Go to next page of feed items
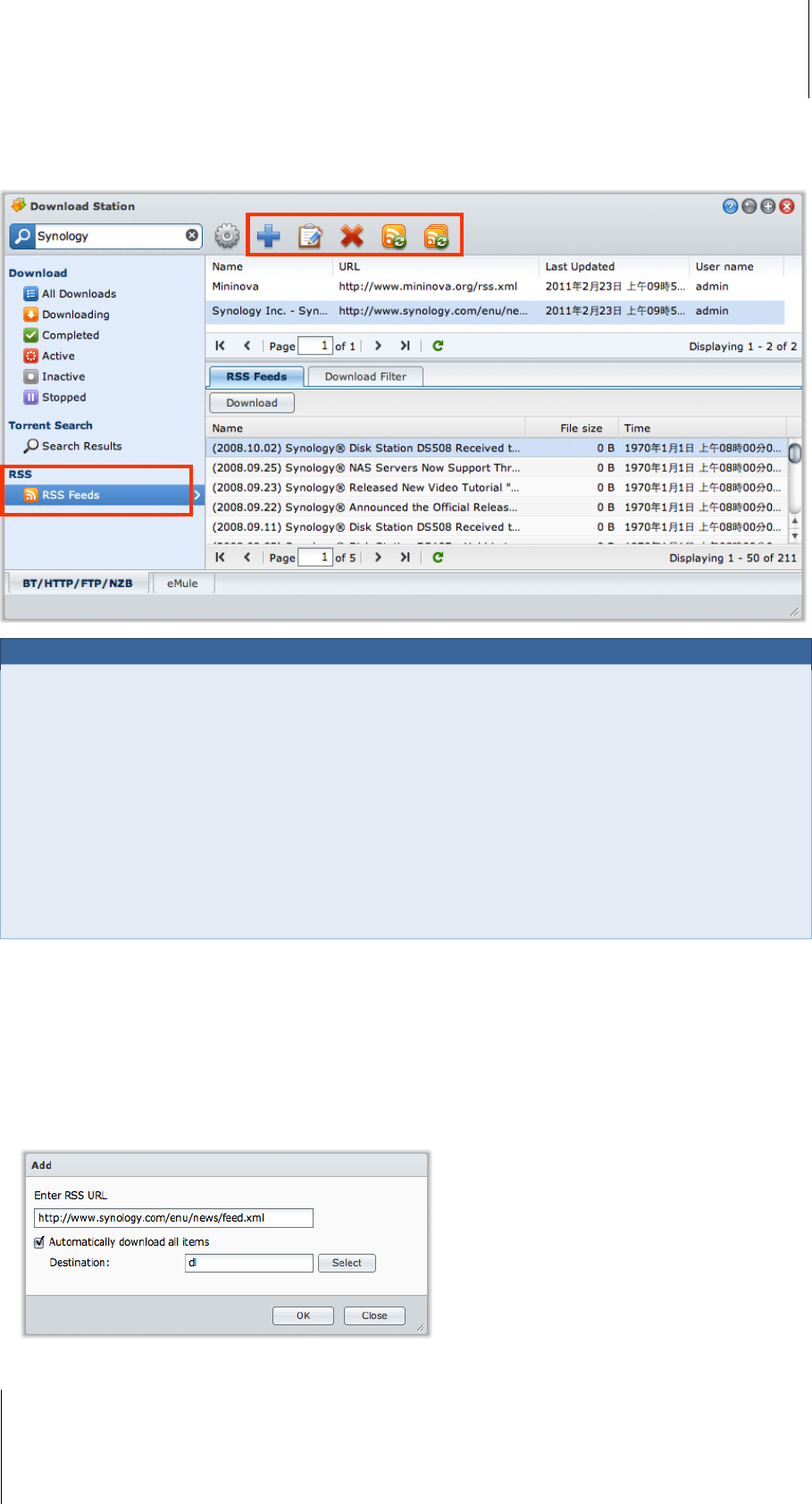 point(378,558)
